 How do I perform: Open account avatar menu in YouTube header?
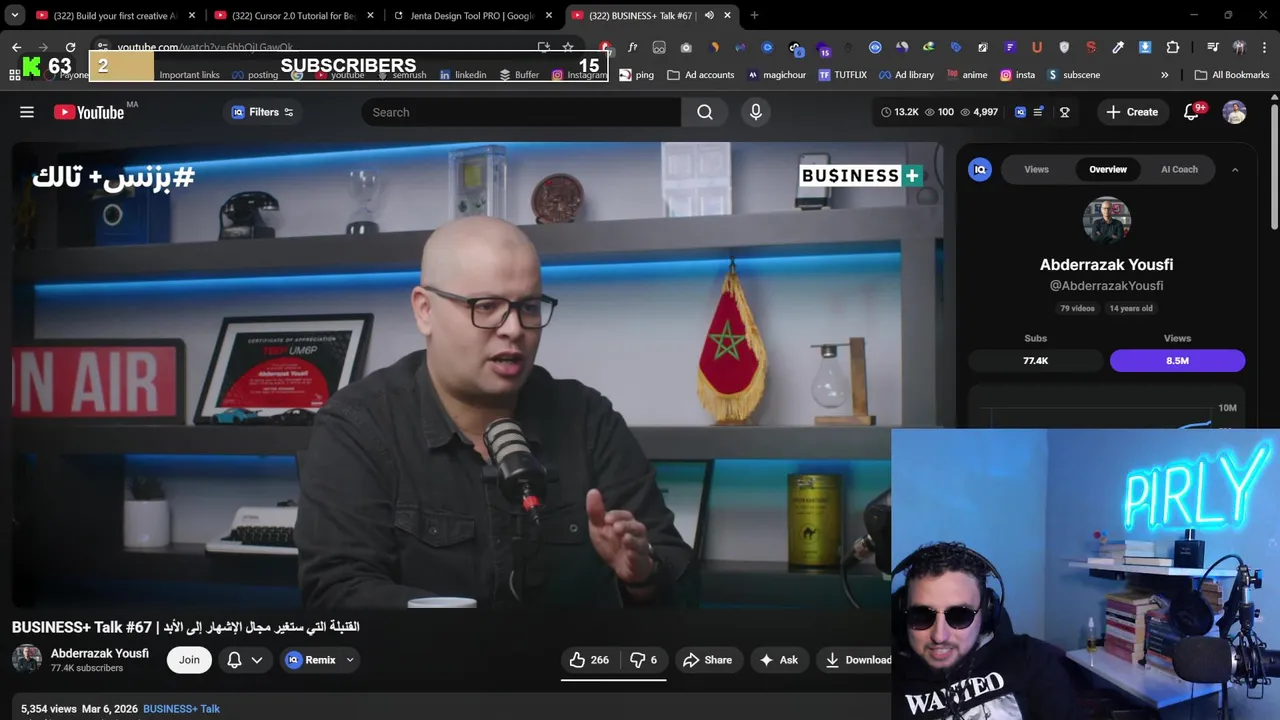[1235, 112]
